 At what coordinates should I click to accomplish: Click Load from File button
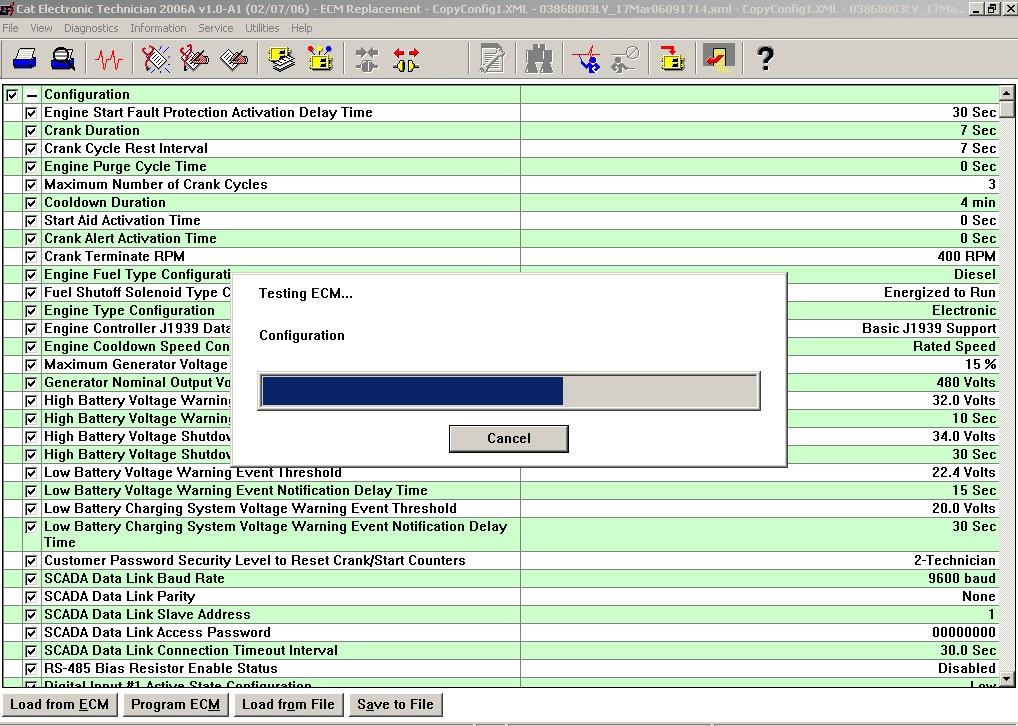point(288,705)
